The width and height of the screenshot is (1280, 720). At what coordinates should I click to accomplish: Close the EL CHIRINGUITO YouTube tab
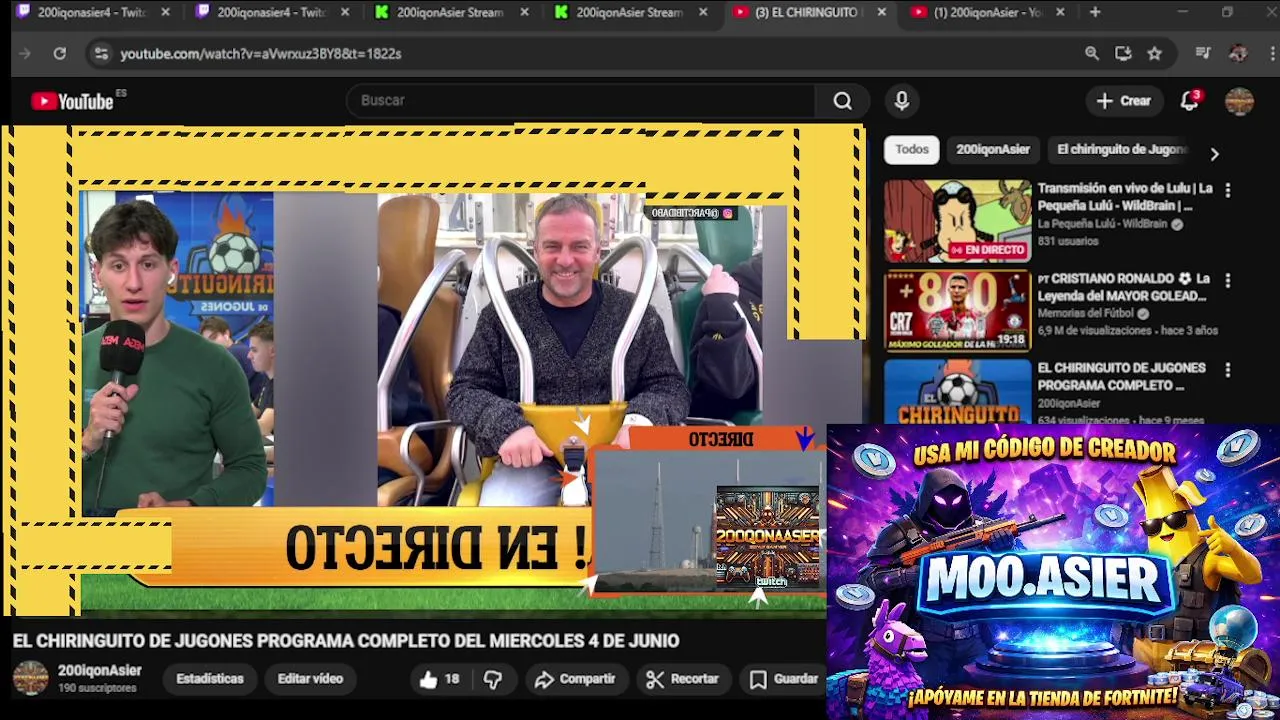tap(881, 13)
